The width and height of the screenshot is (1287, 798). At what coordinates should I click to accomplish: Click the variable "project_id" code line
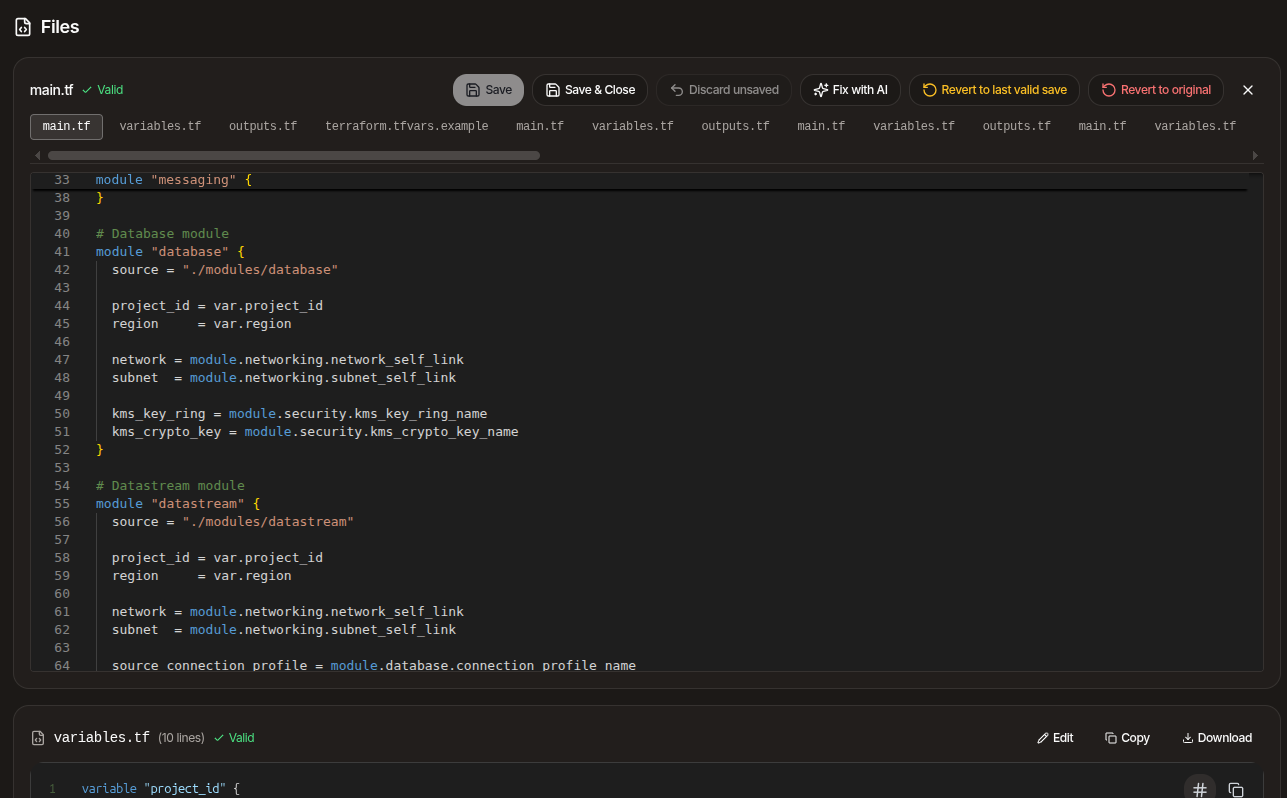click(x=161, y=789)
